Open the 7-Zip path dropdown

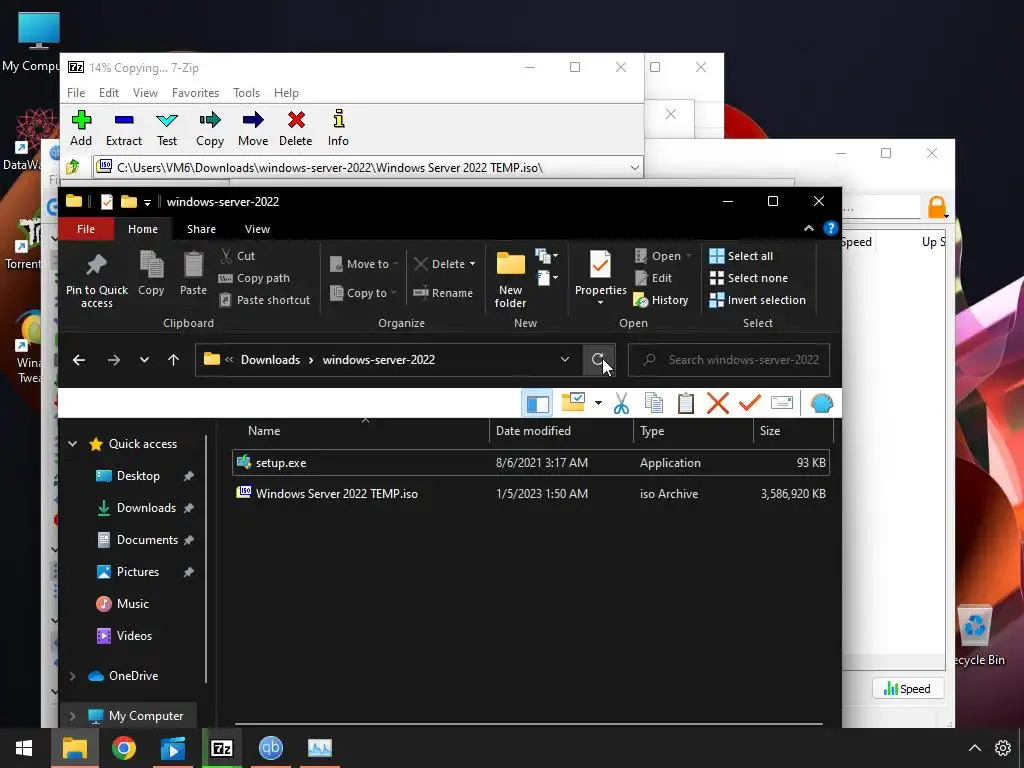[x=634, y=168]
